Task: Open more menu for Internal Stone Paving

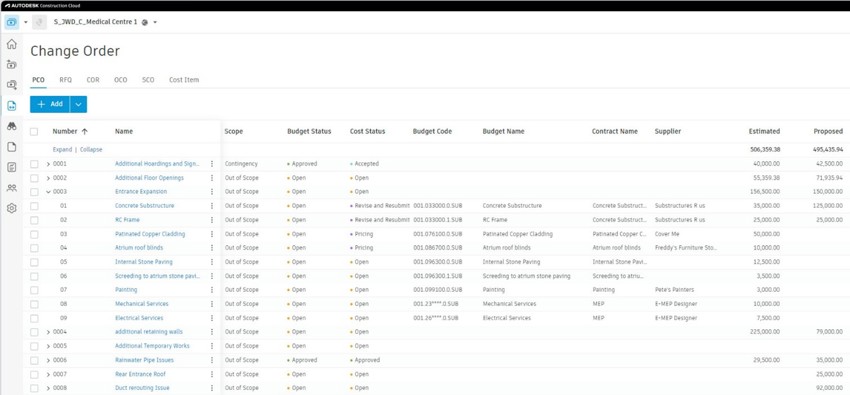Action: point(212,262)
